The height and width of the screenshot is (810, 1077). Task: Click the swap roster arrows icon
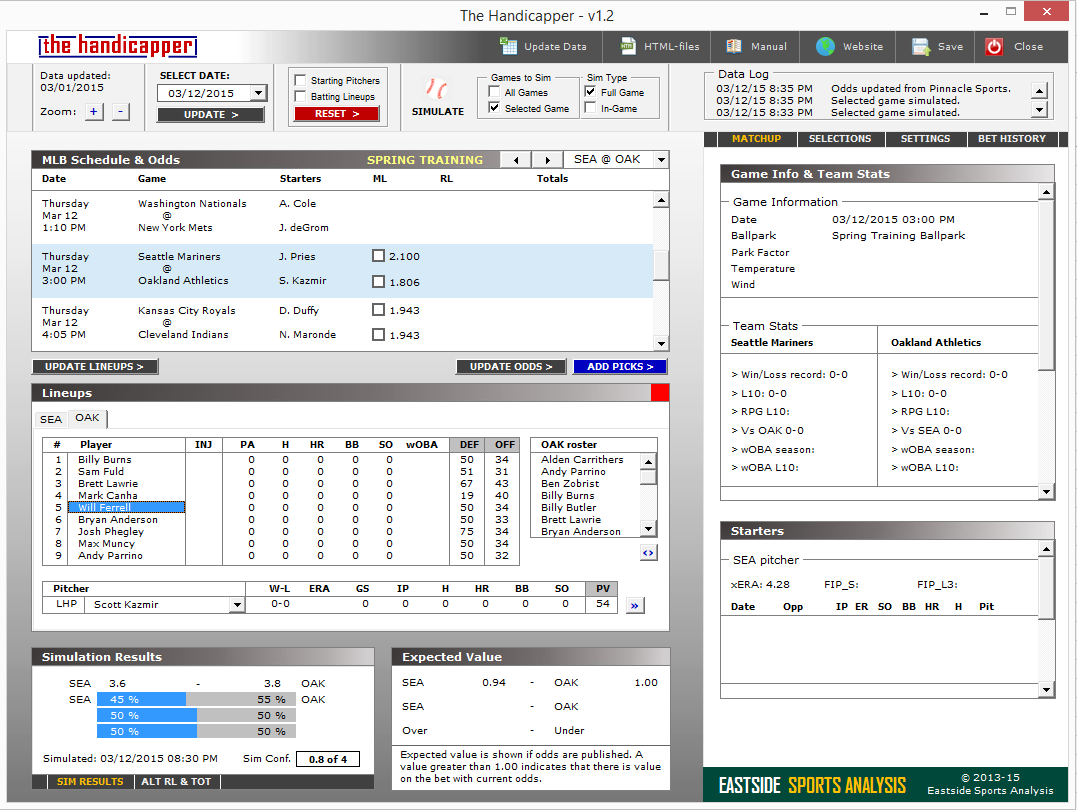(x=648, y=552)
